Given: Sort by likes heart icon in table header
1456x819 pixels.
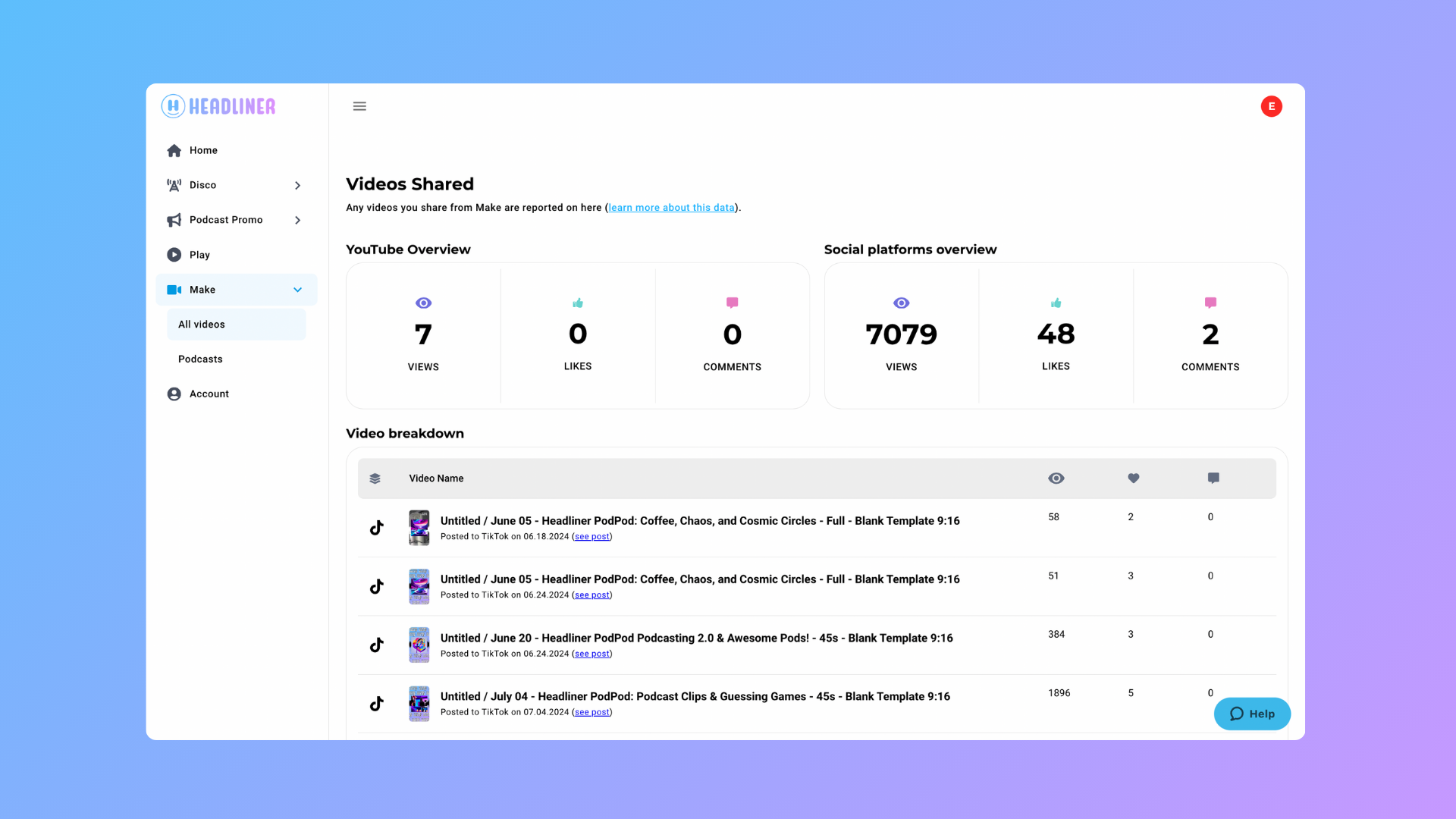Looking at the screenshot, I should click(x=1133, y=479).
